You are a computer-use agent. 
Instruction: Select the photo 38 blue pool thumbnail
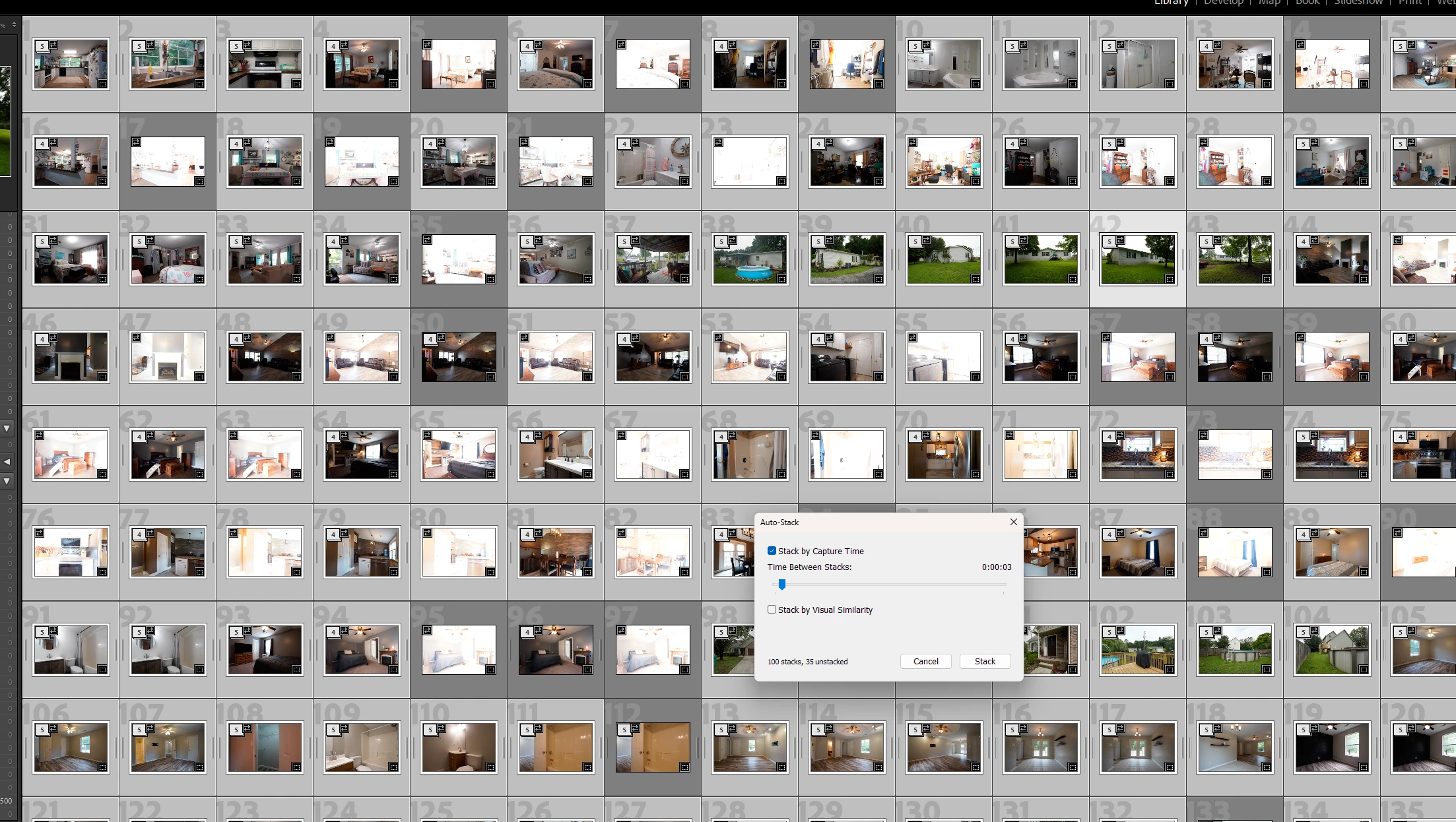(750, 259)
